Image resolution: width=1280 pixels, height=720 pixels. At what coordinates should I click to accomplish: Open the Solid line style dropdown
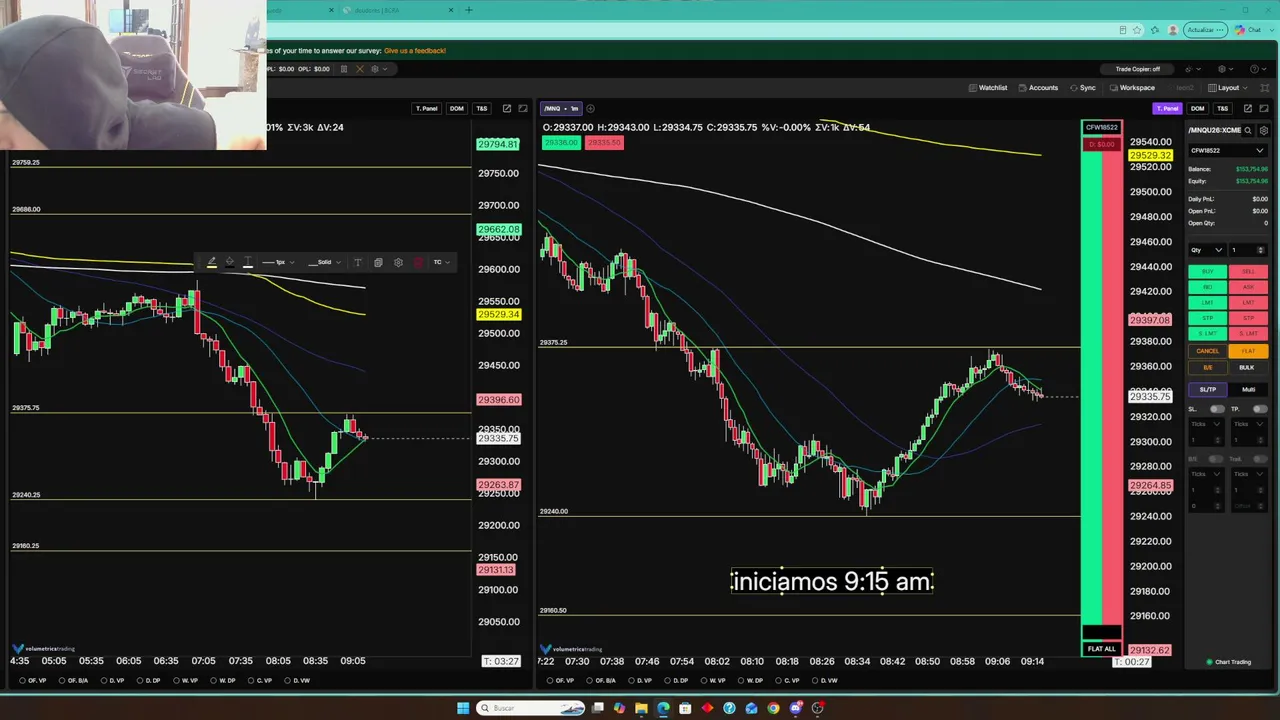pos(324,262)
